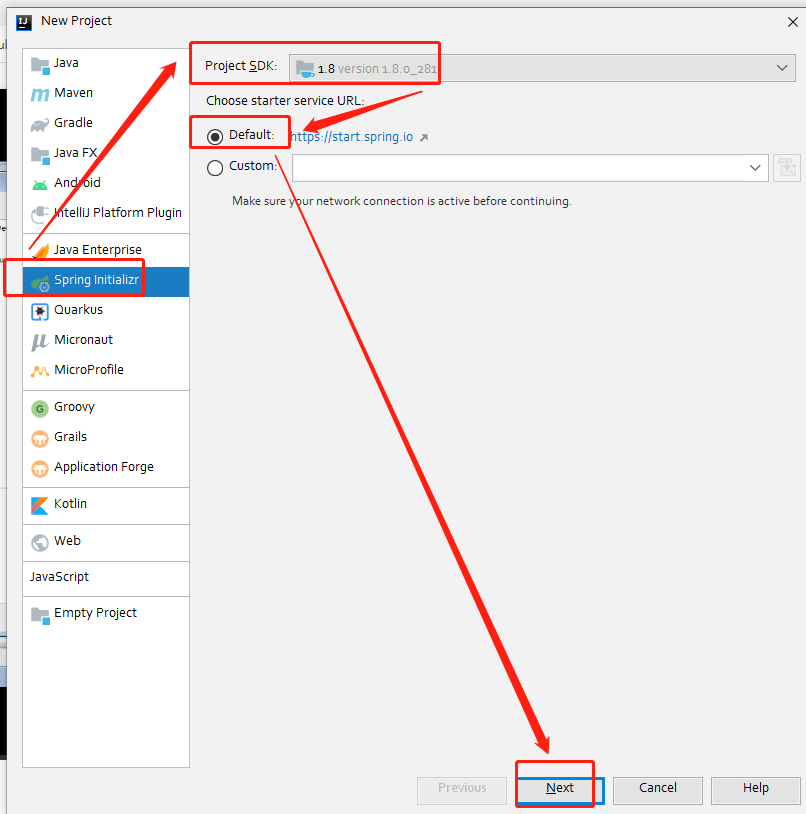Click the Grails label text
Viewport: 806px width, 814px height.
[71, 437]
